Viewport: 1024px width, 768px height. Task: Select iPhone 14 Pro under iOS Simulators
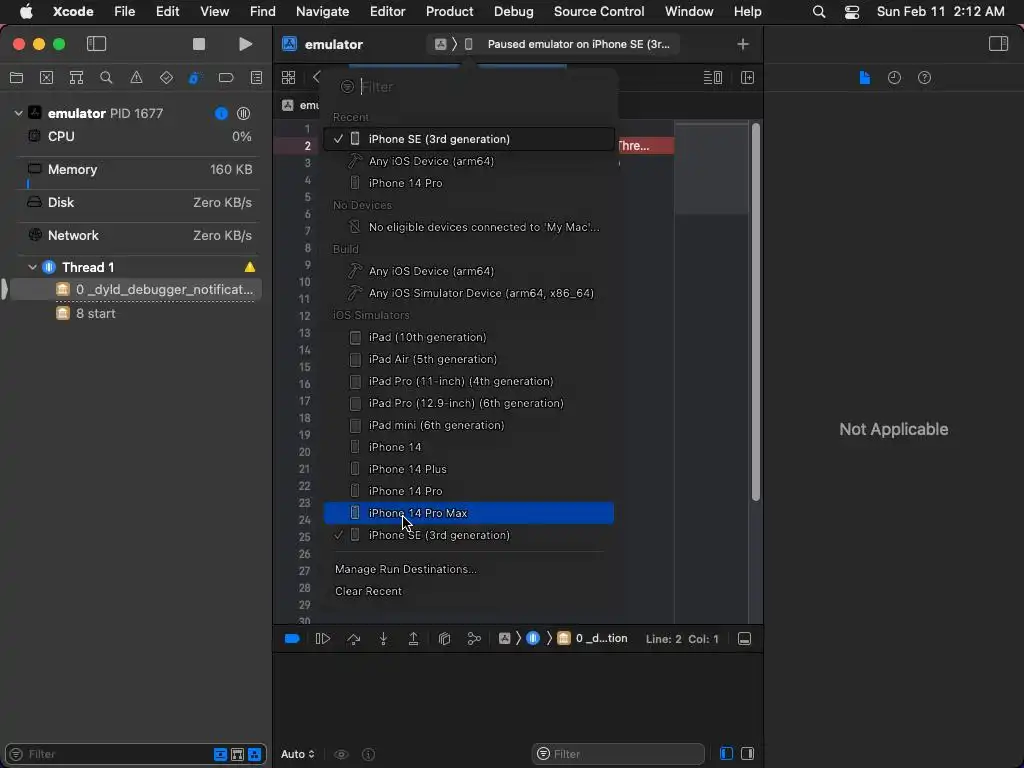pyautogui.click(x=469, y=491)
